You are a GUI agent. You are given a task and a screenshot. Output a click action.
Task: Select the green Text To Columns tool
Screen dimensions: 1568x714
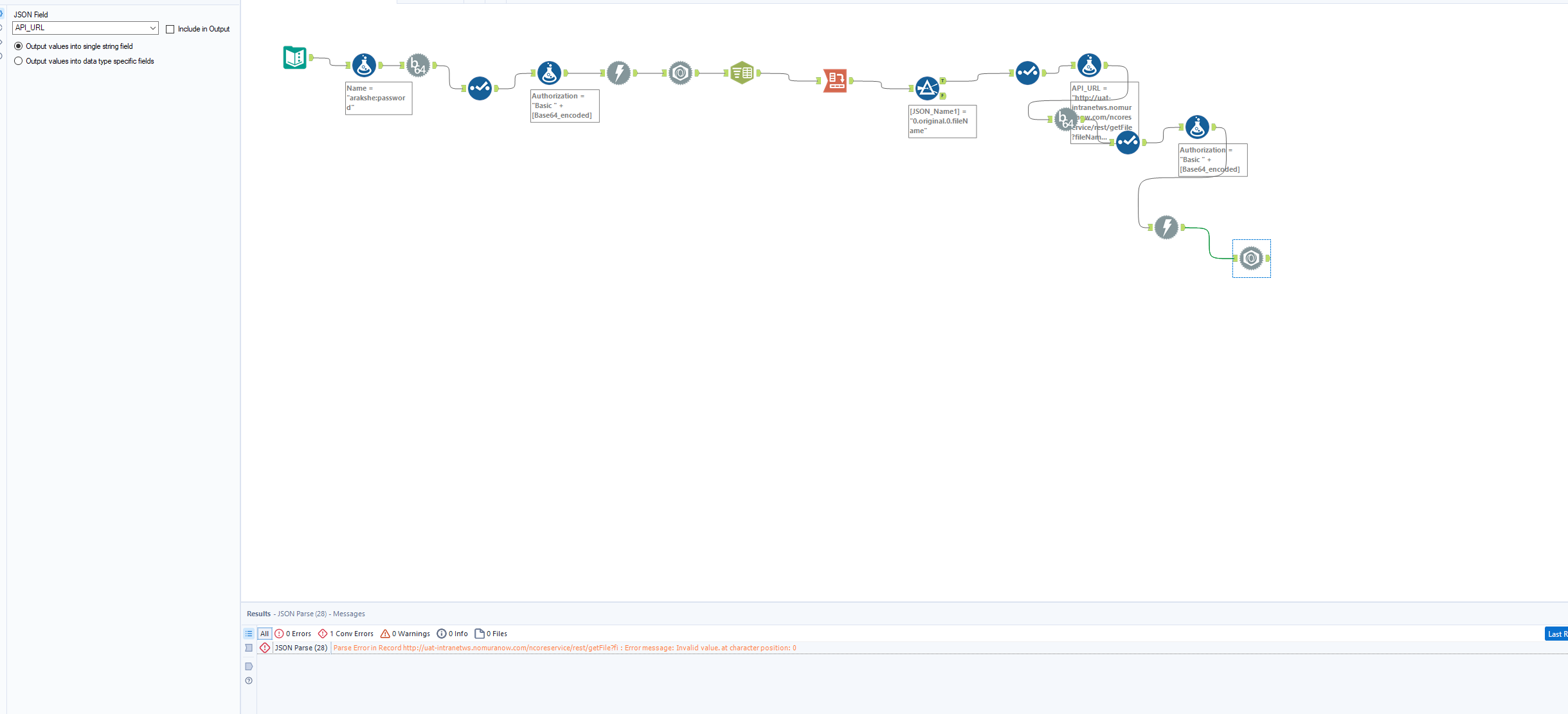pyautogui.click(x=742, y=73)
